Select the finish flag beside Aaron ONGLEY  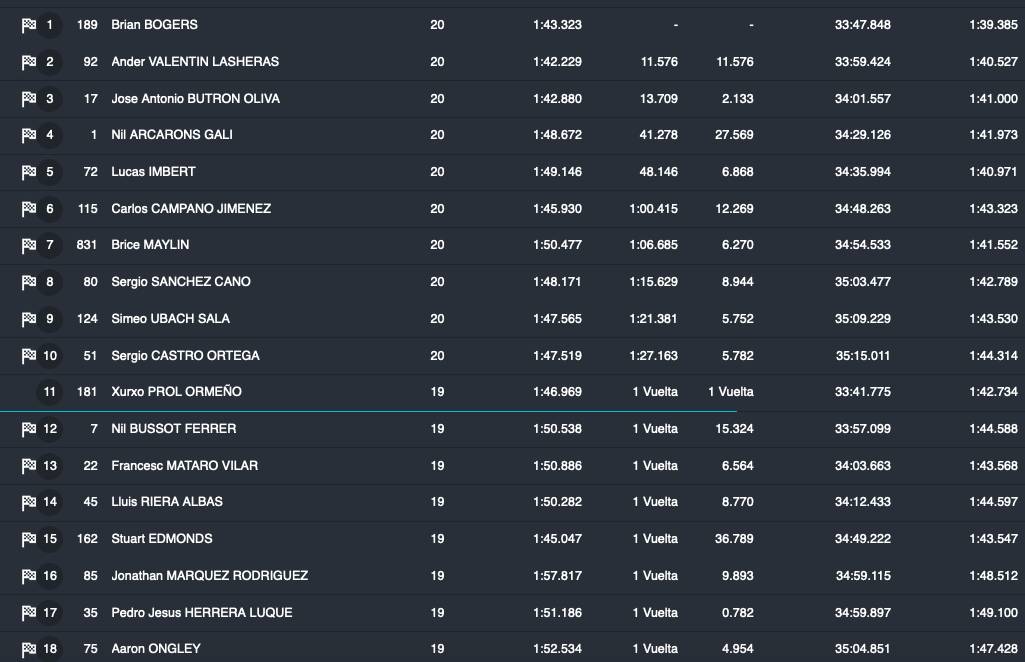coord(28,649)
